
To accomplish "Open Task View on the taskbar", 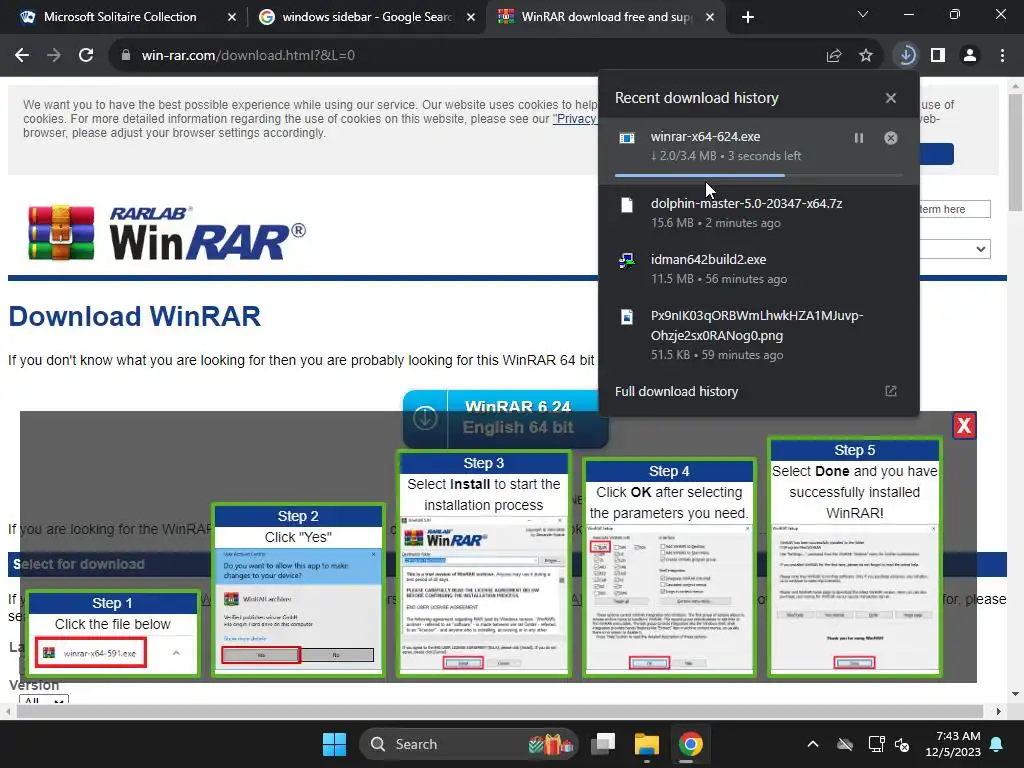I will point(603,744).
